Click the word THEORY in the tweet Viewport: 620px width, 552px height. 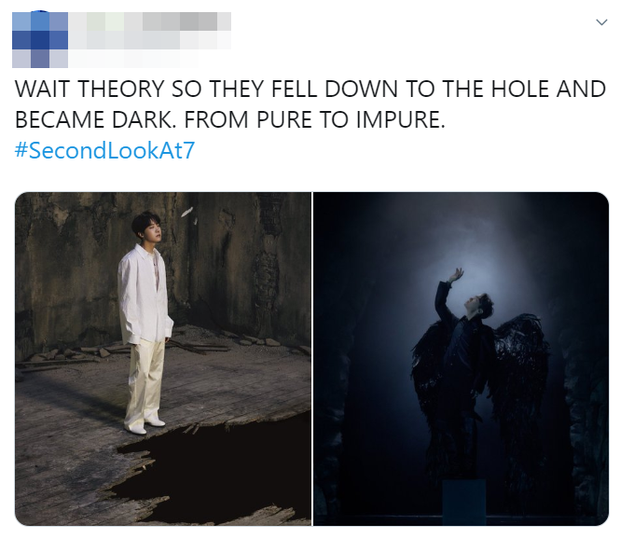[121, 89]
